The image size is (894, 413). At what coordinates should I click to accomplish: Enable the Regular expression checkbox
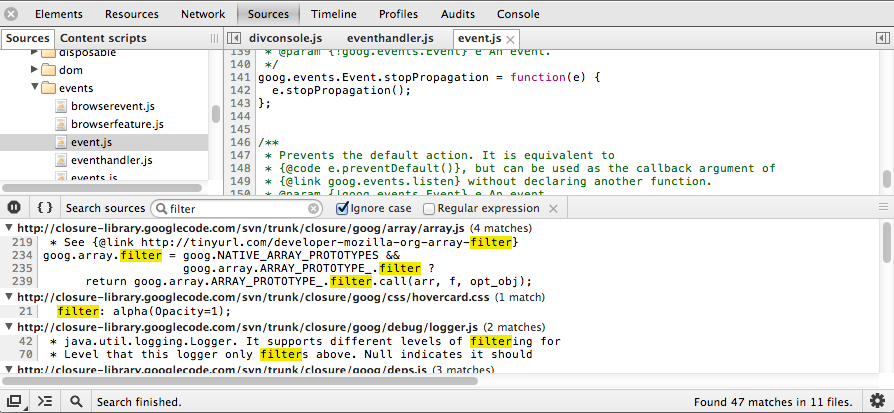429,209
